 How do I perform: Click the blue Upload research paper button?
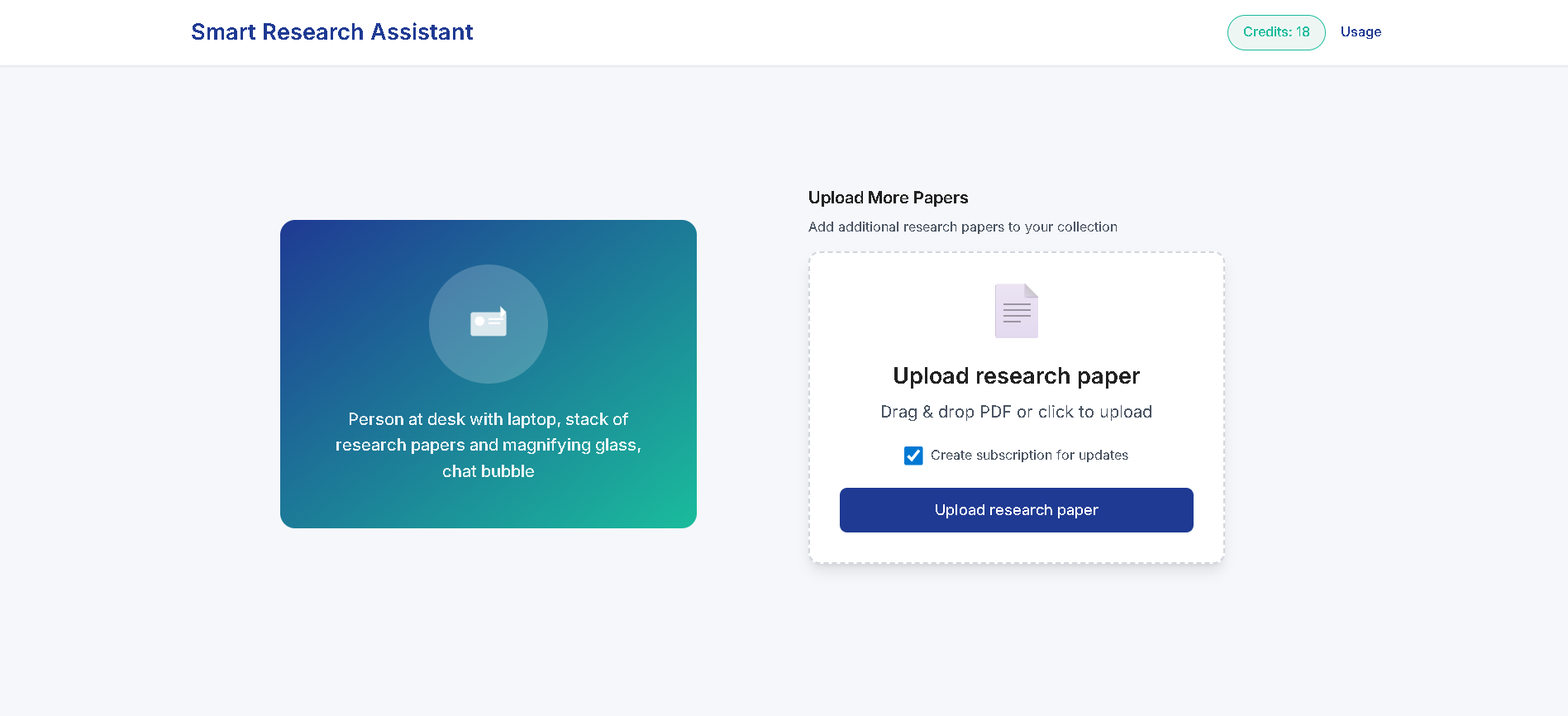[x=1016, y=510]
